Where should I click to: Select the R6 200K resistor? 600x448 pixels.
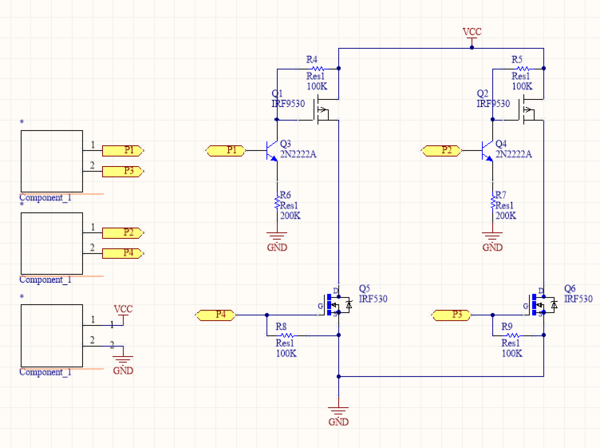[x=277, y=203]
